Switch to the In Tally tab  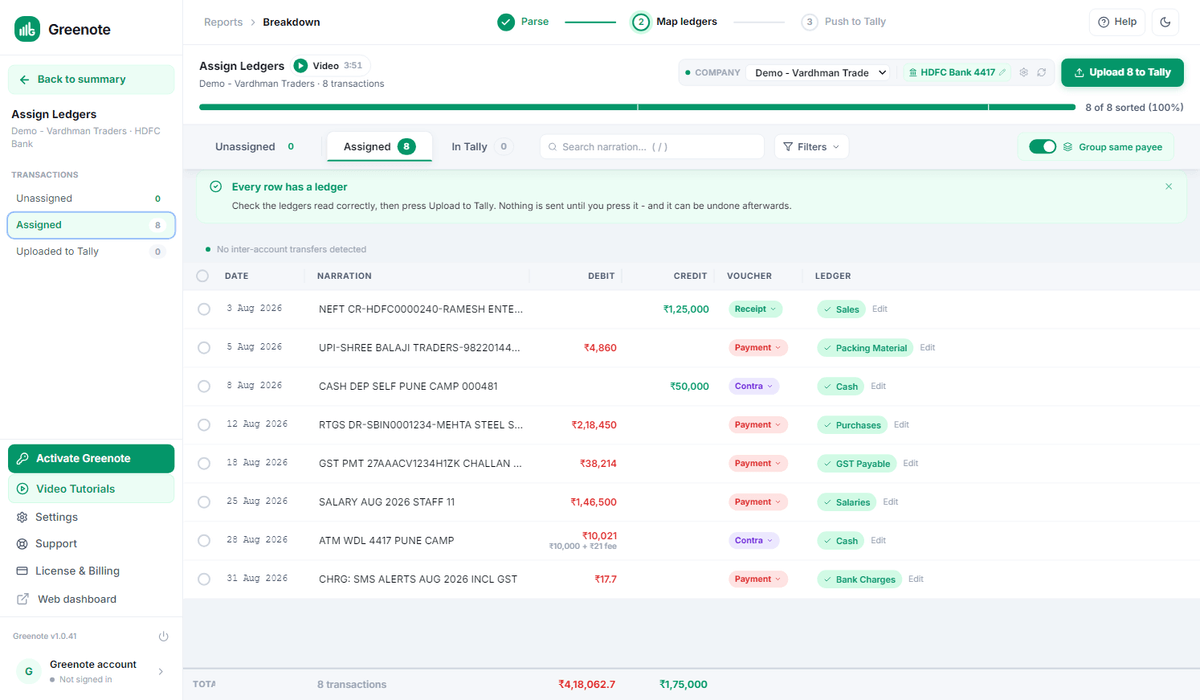point(481,147)
